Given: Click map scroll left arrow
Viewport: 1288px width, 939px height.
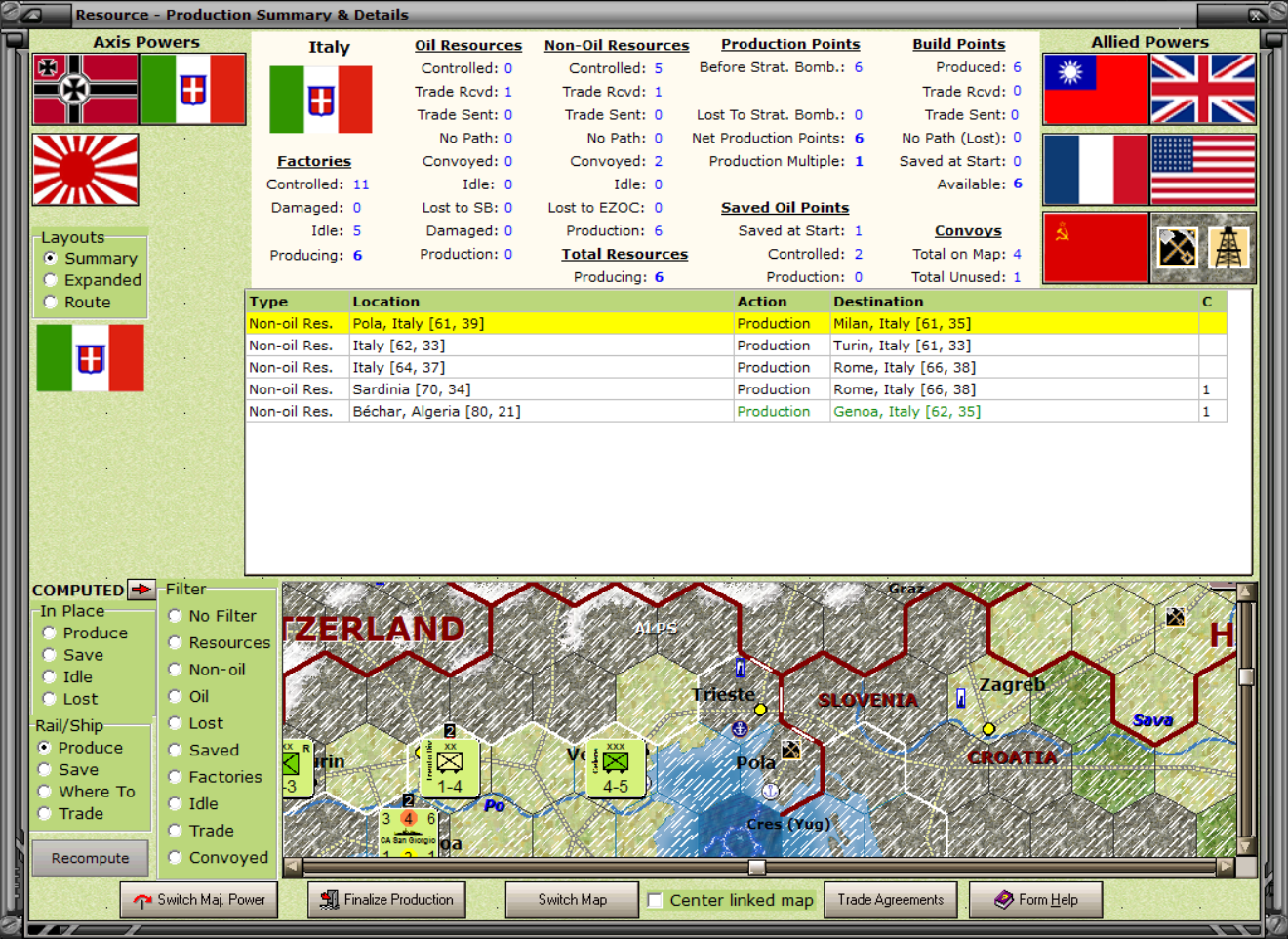Looking at the screenshot, I should (293, 867).
